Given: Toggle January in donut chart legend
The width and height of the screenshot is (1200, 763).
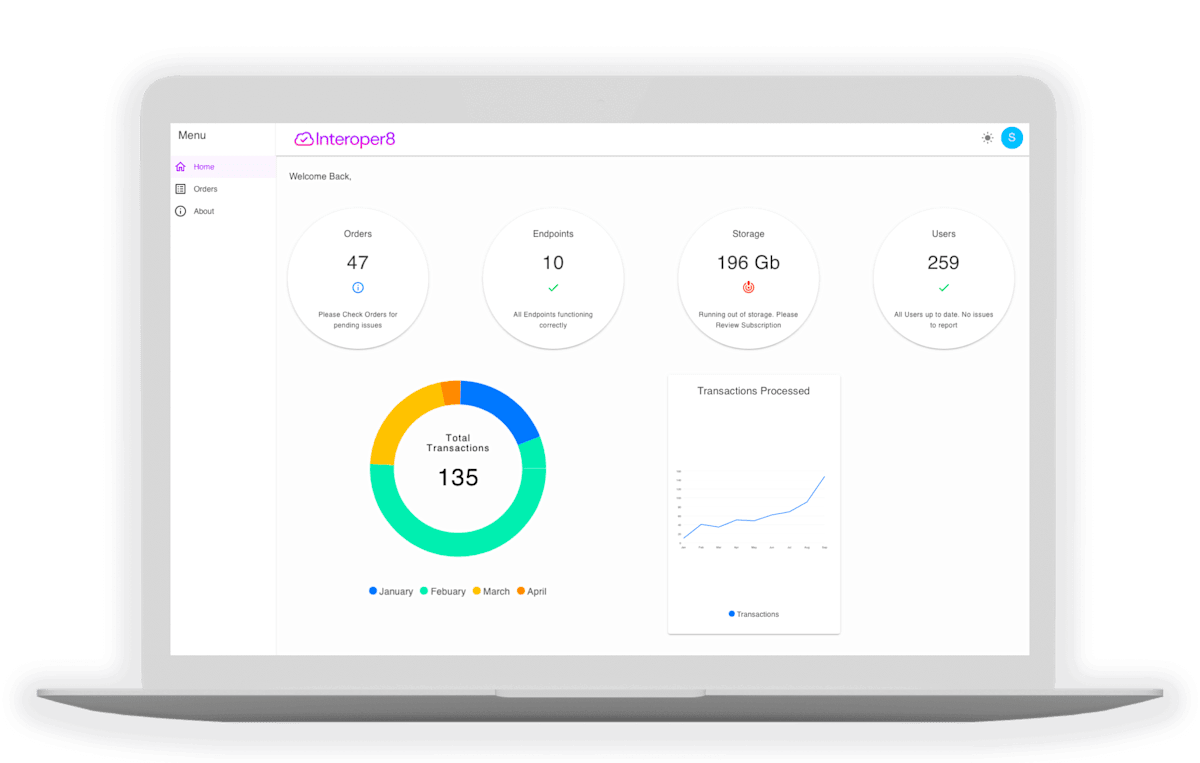Looking at the screenshot, I should tap(391, 591).
